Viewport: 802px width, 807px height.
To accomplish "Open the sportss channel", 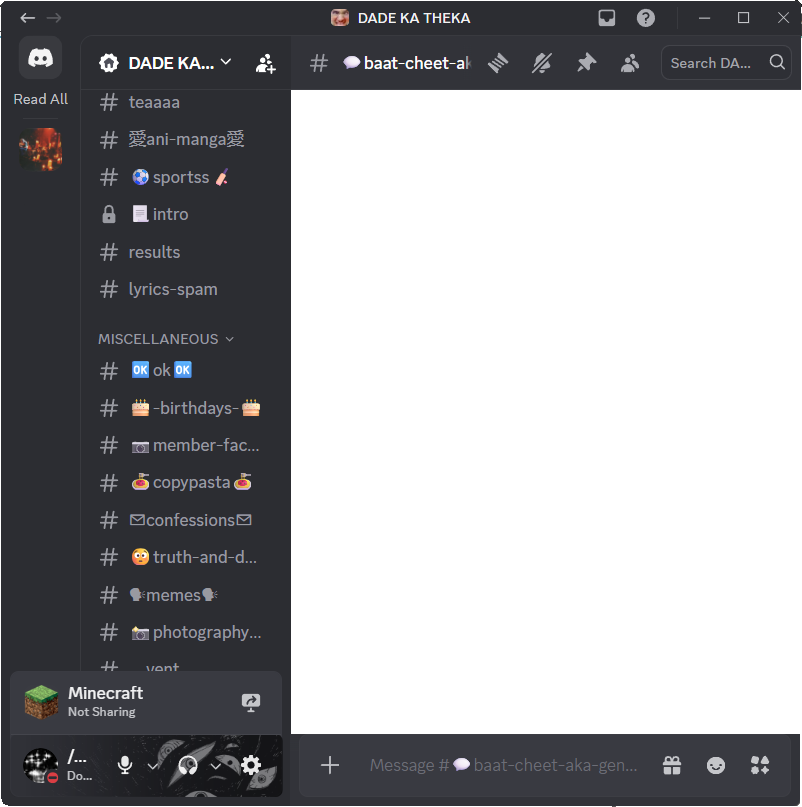I will (186, 177).
